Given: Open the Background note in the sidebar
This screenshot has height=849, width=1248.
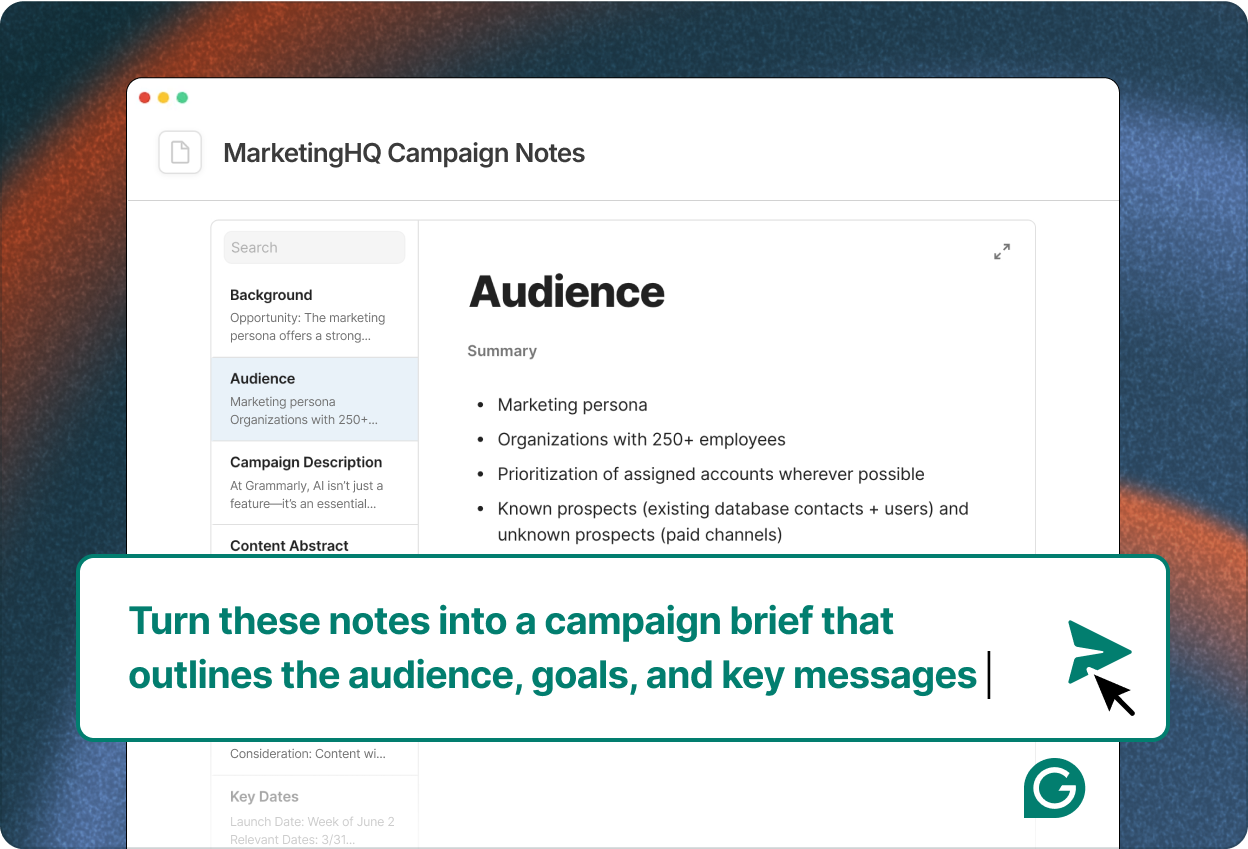Looking at the screenshot, I should coord(314,315).
